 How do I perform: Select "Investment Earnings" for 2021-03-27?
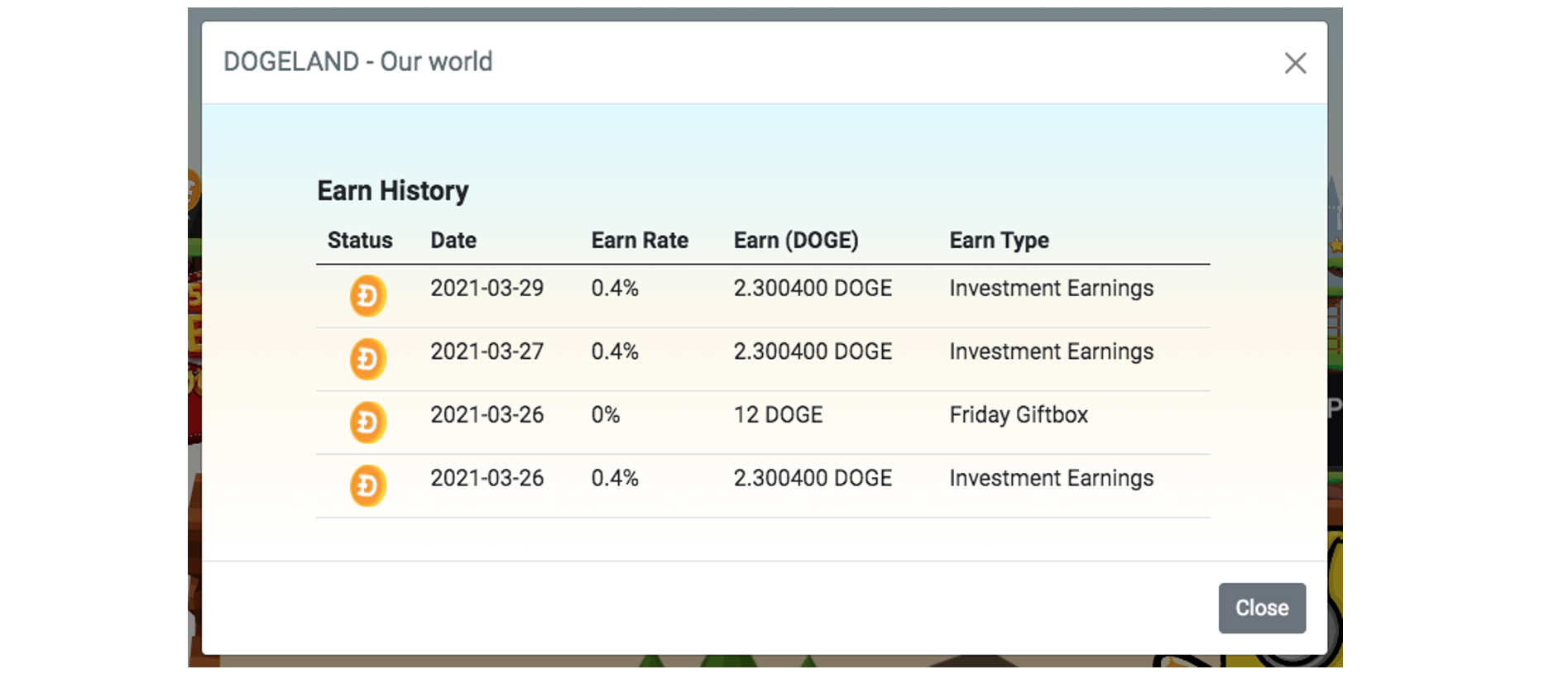click(x=1051, y=352)
